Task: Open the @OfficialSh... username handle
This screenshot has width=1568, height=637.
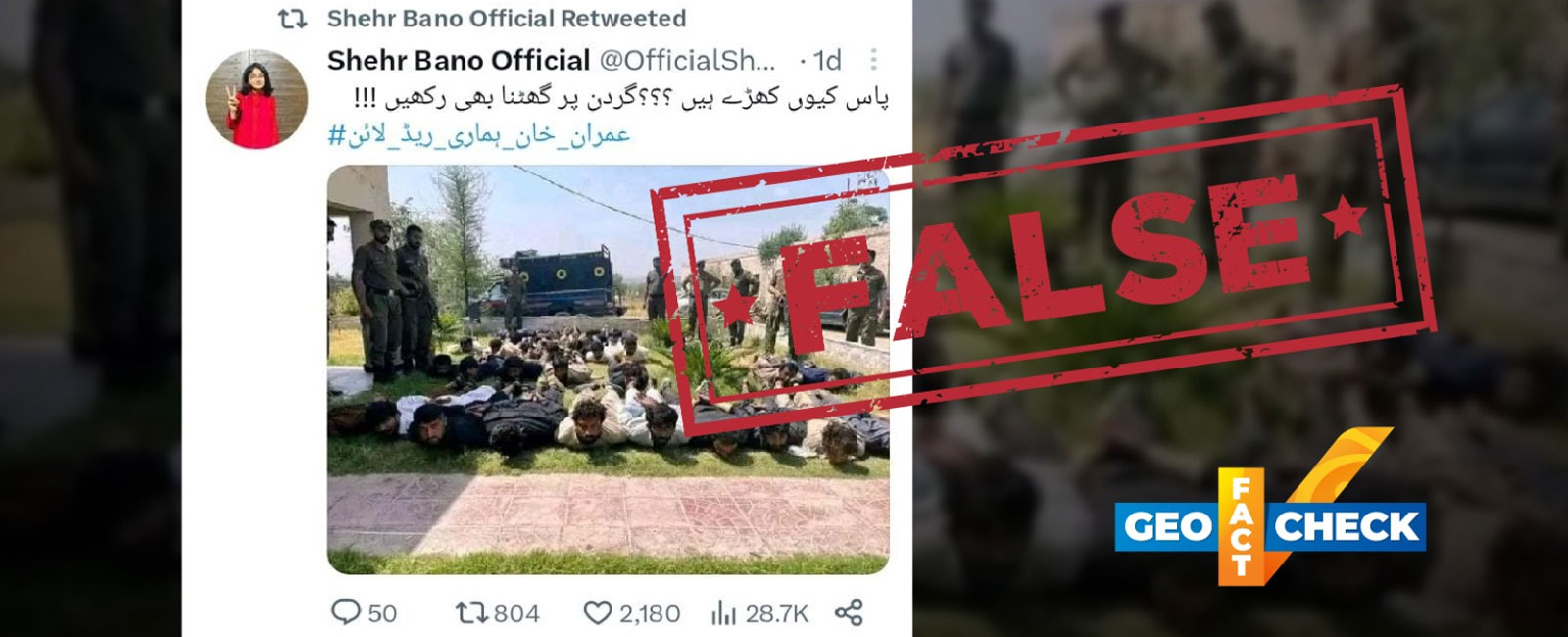Action: (x=687, y=60)
